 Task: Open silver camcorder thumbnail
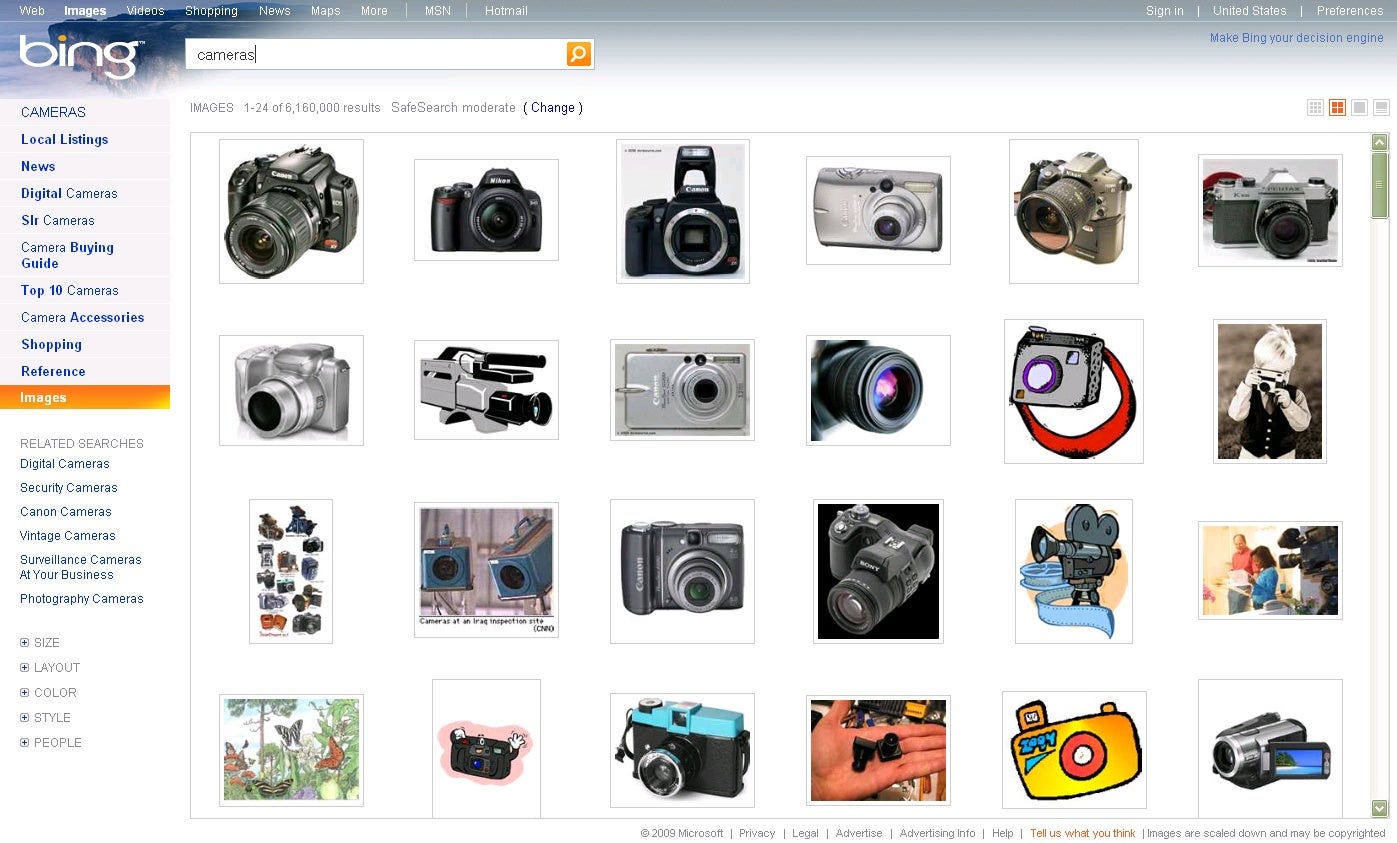pos(1270,749)
